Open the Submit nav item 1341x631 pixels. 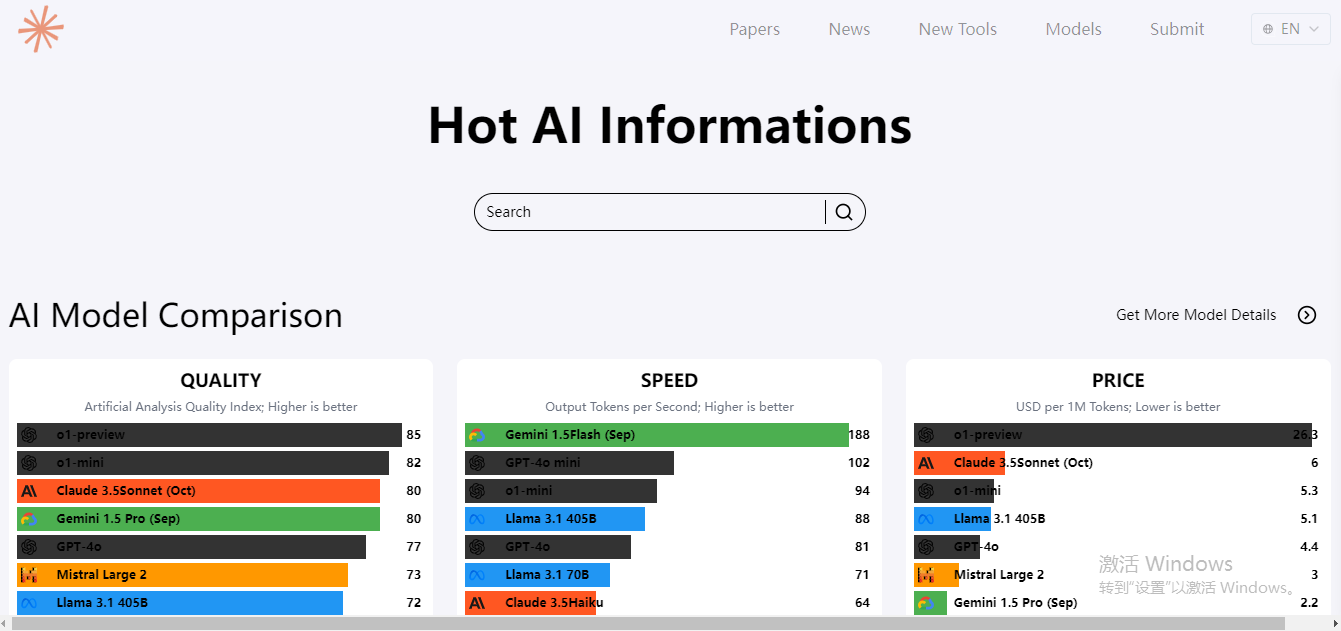(1177, 29)
